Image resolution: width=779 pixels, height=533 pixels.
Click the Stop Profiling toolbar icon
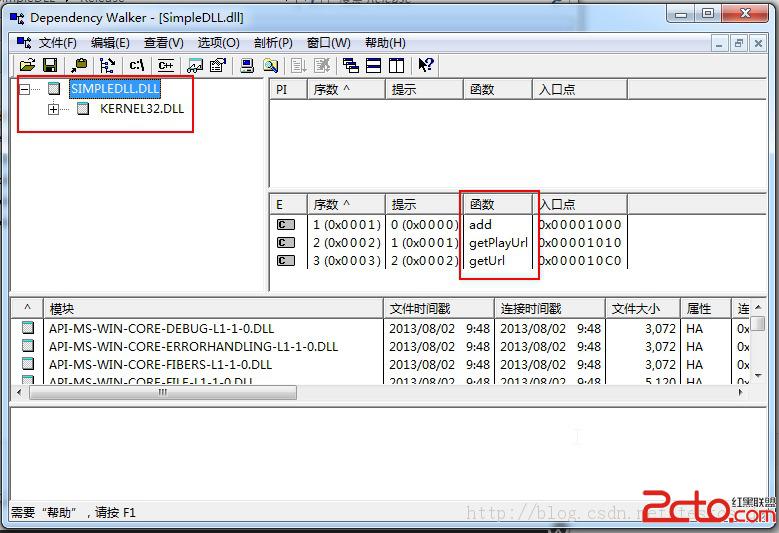(322, 65)
